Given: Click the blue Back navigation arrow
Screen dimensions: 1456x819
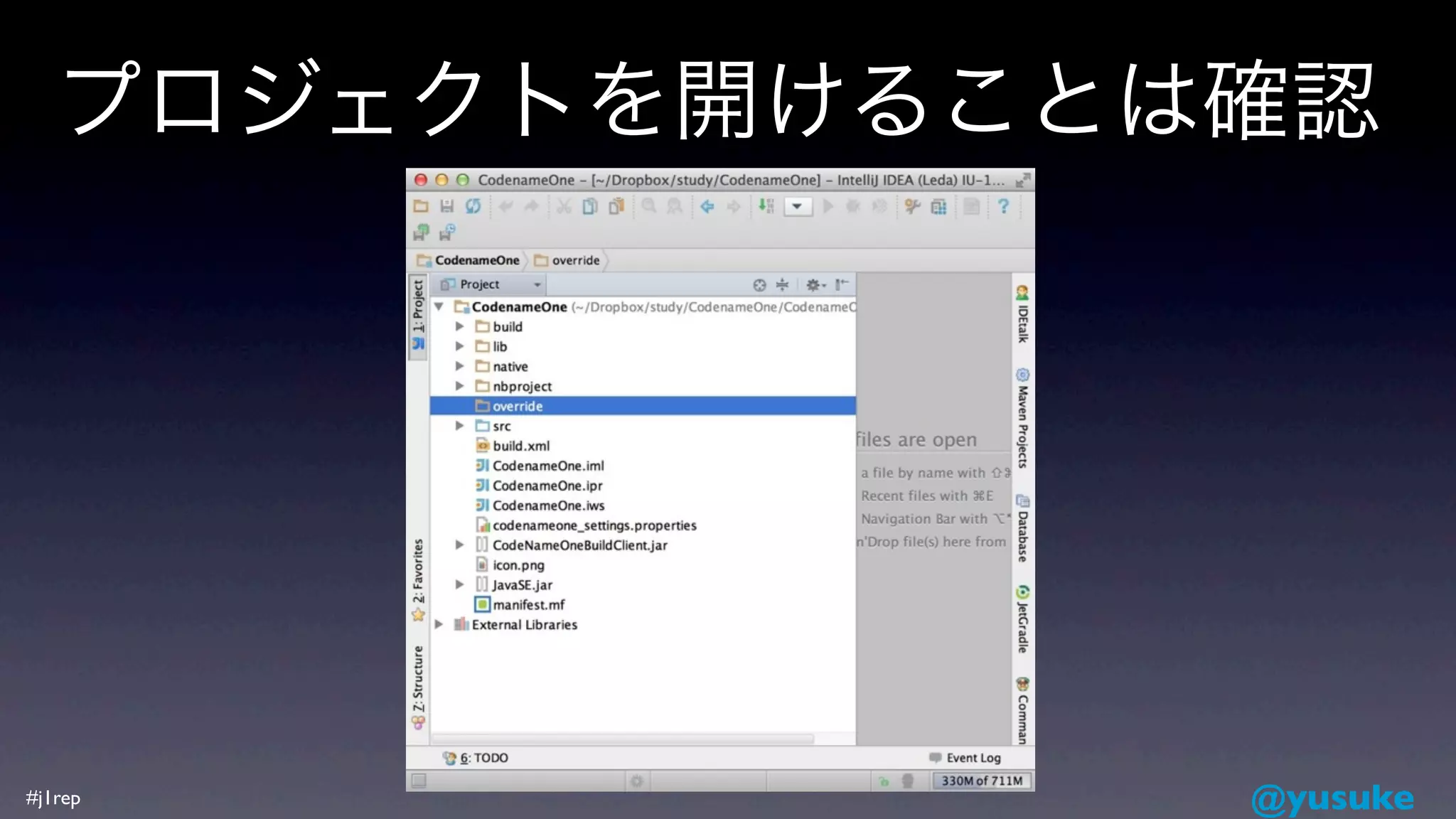Looking at the screenshot, I should click(707, 206).
